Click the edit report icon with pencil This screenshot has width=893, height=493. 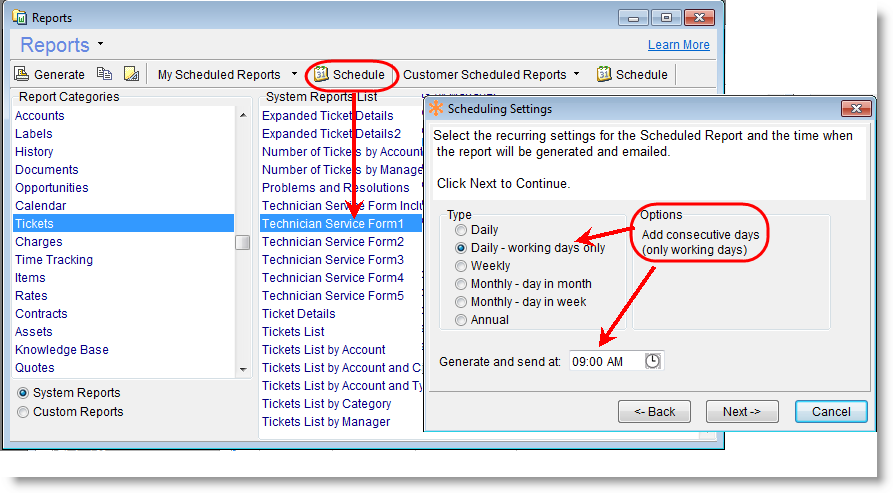tap(131, 74)
